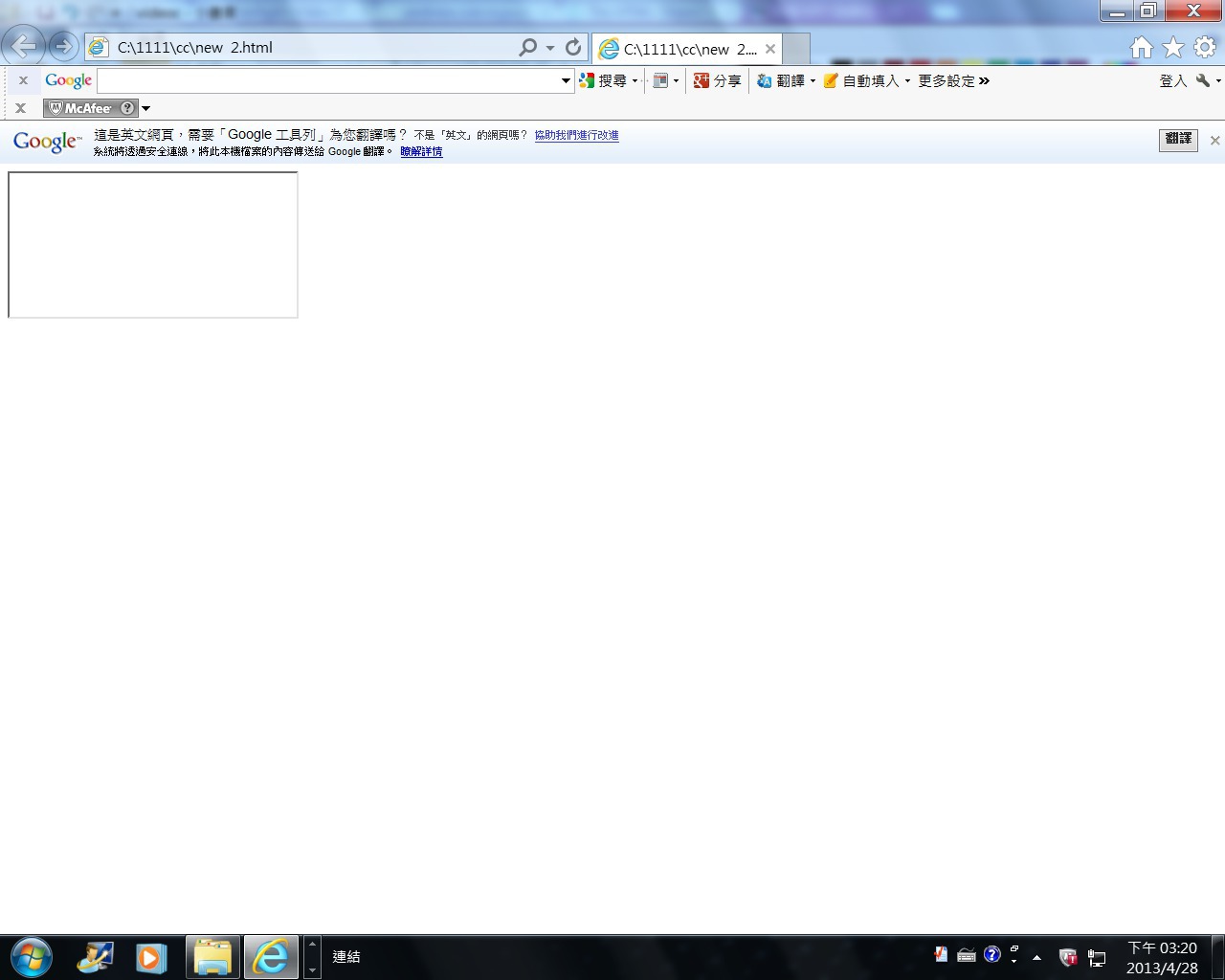
Task: Go forward with the Forward arrow
Action: (x=63, y=46)
